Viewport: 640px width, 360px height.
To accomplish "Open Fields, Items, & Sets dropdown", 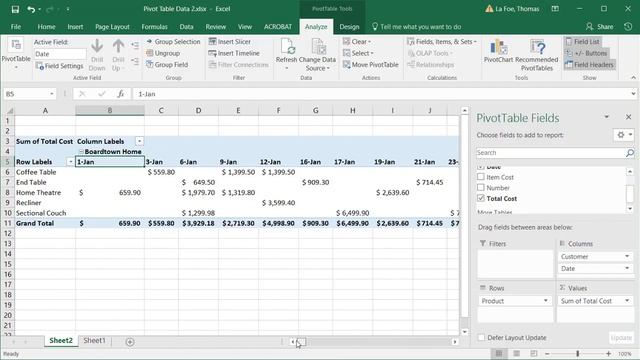I will (442, 42).
